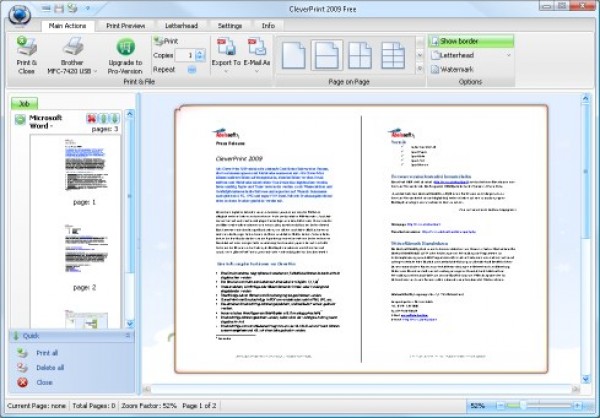This screenshot has width=600, height=418.
Task: Click the preview vertical scrollbar down arrow
Action: (x=585, y=379)
